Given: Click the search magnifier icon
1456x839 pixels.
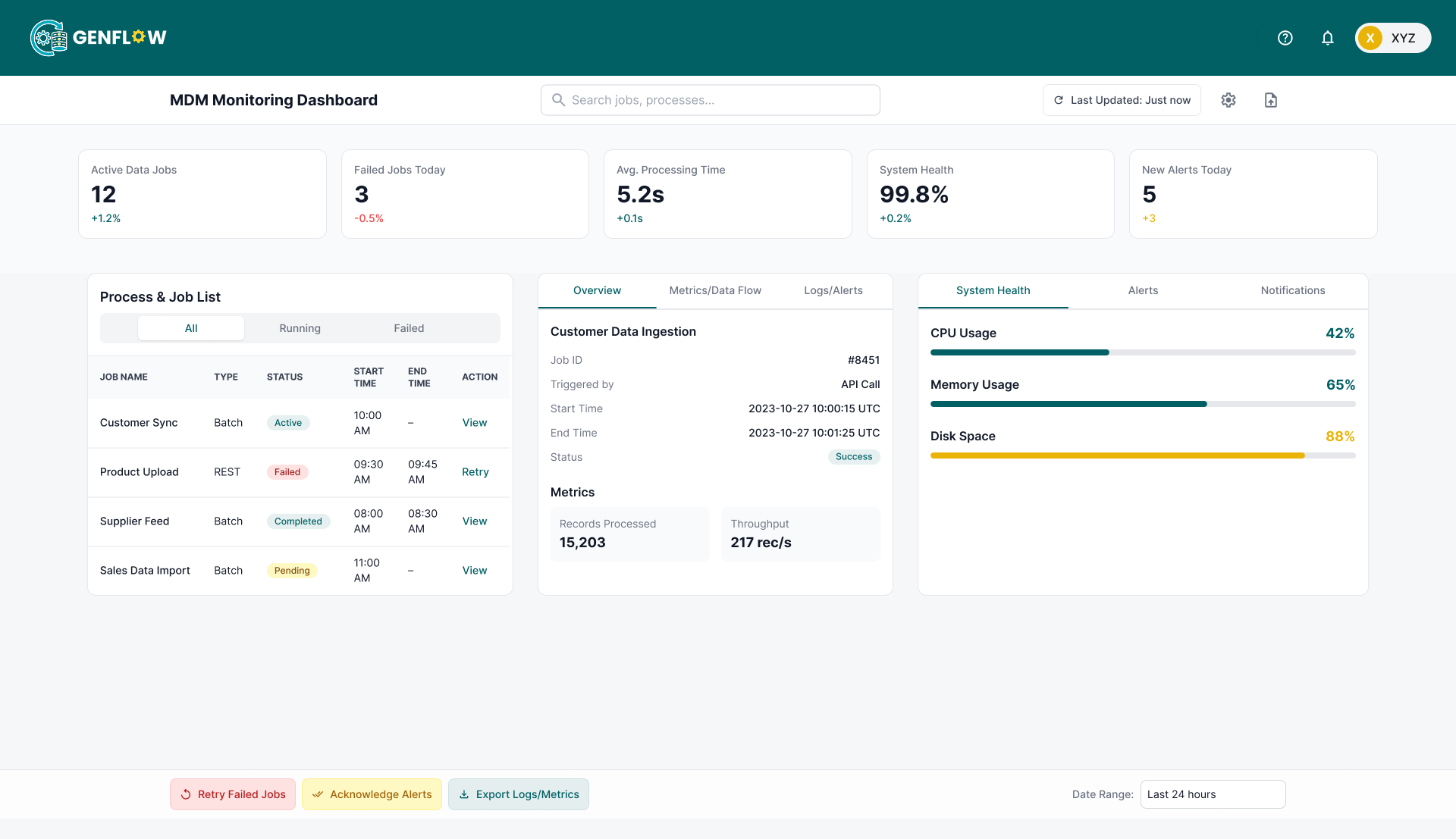Looking at the screenshot, I should 558,100.
